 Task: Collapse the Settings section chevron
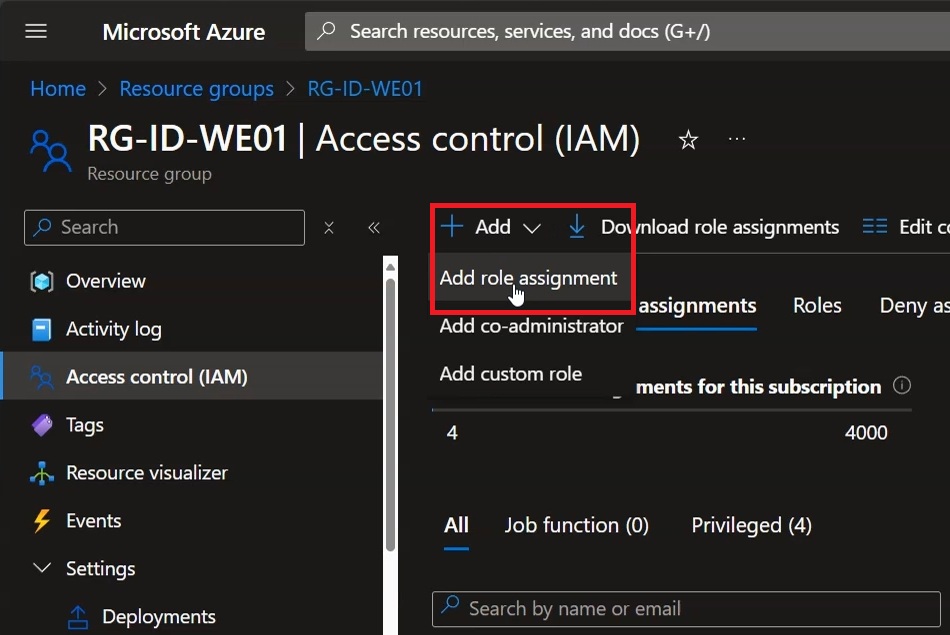[x=42, y=568]
